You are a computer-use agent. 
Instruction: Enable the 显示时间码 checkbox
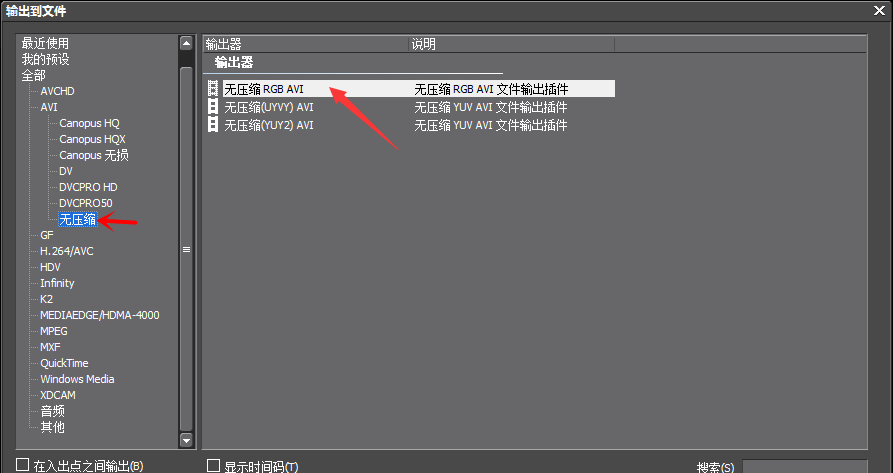coord(214,466)
